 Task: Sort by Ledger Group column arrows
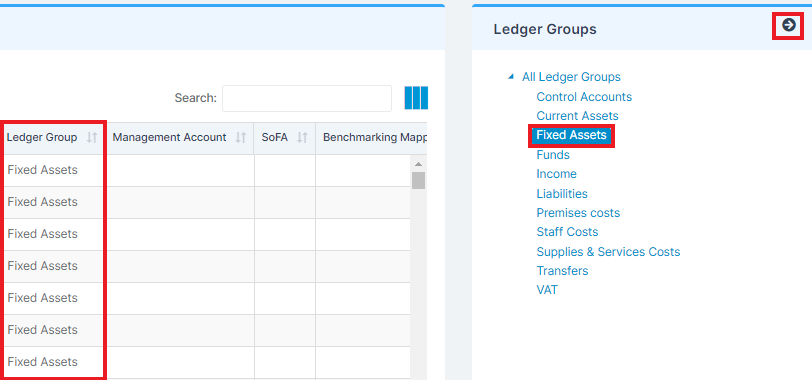92,138
